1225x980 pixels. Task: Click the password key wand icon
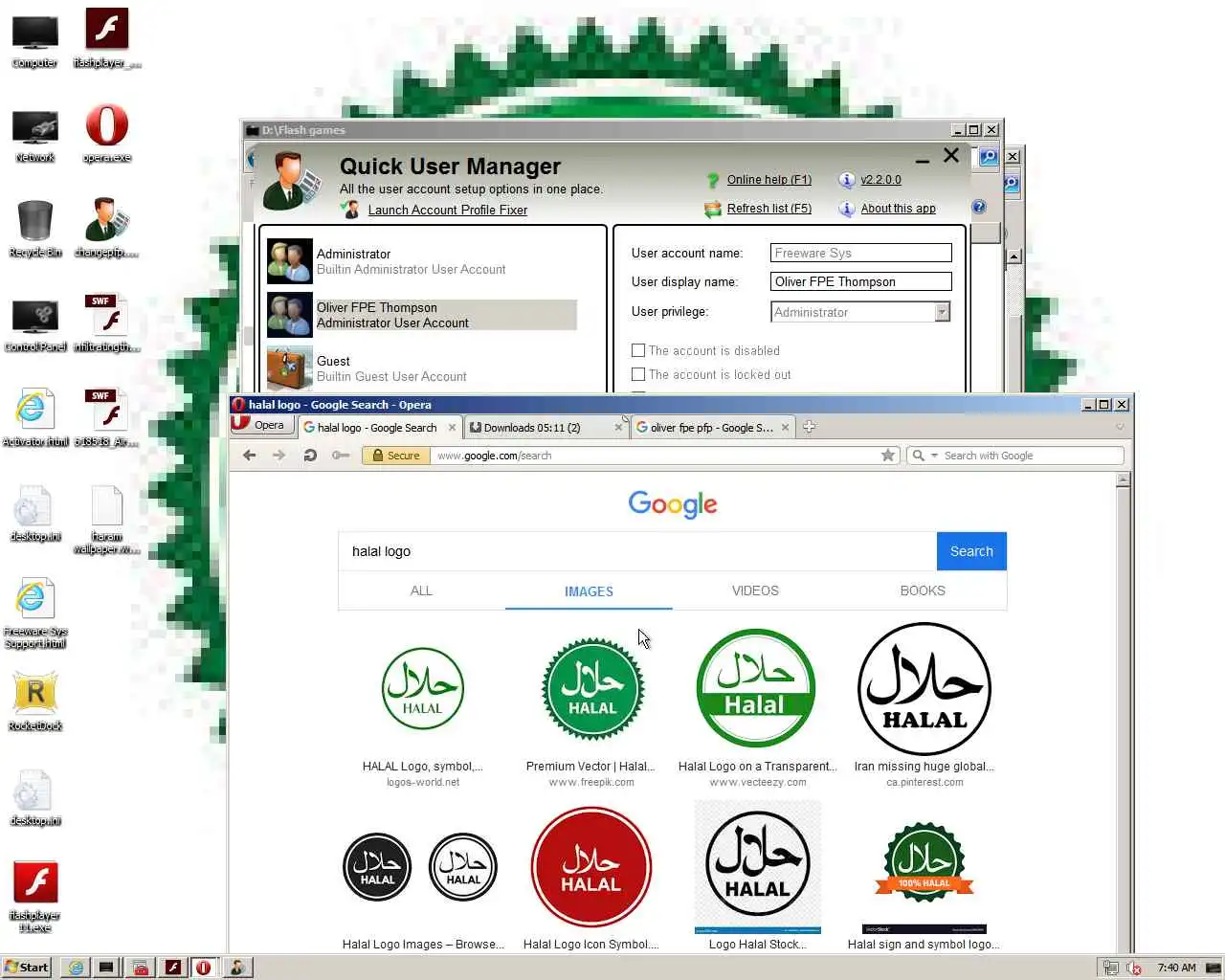[x=341, y=456]
